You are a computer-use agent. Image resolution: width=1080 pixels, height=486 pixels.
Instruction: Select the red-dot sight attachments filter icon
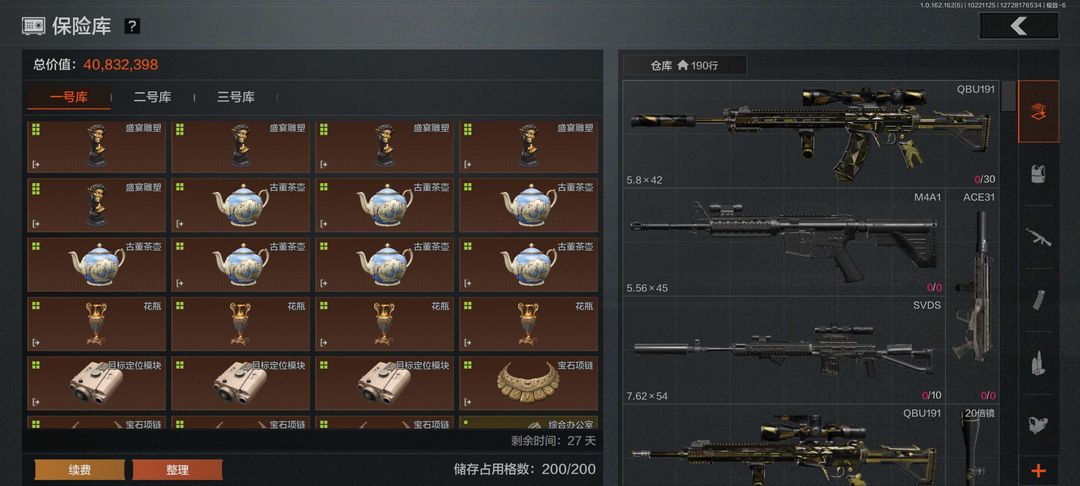1038,425
